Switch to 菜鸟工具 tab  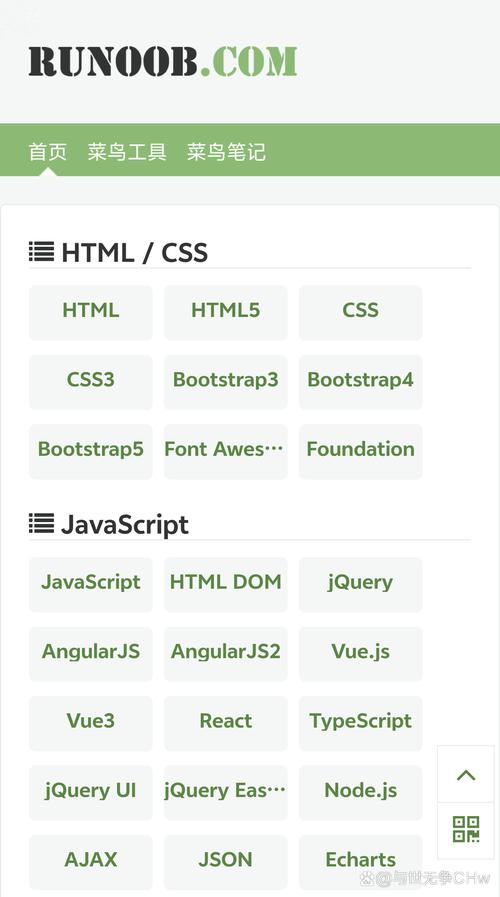(127, 152)
